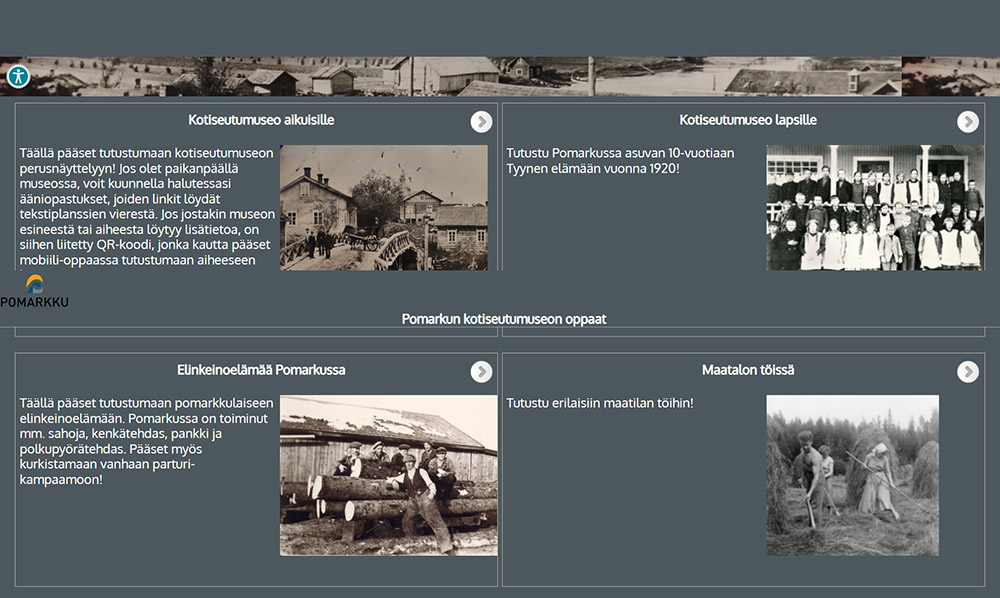Open arrow button for Maatalon töissä

pos(967,371)
